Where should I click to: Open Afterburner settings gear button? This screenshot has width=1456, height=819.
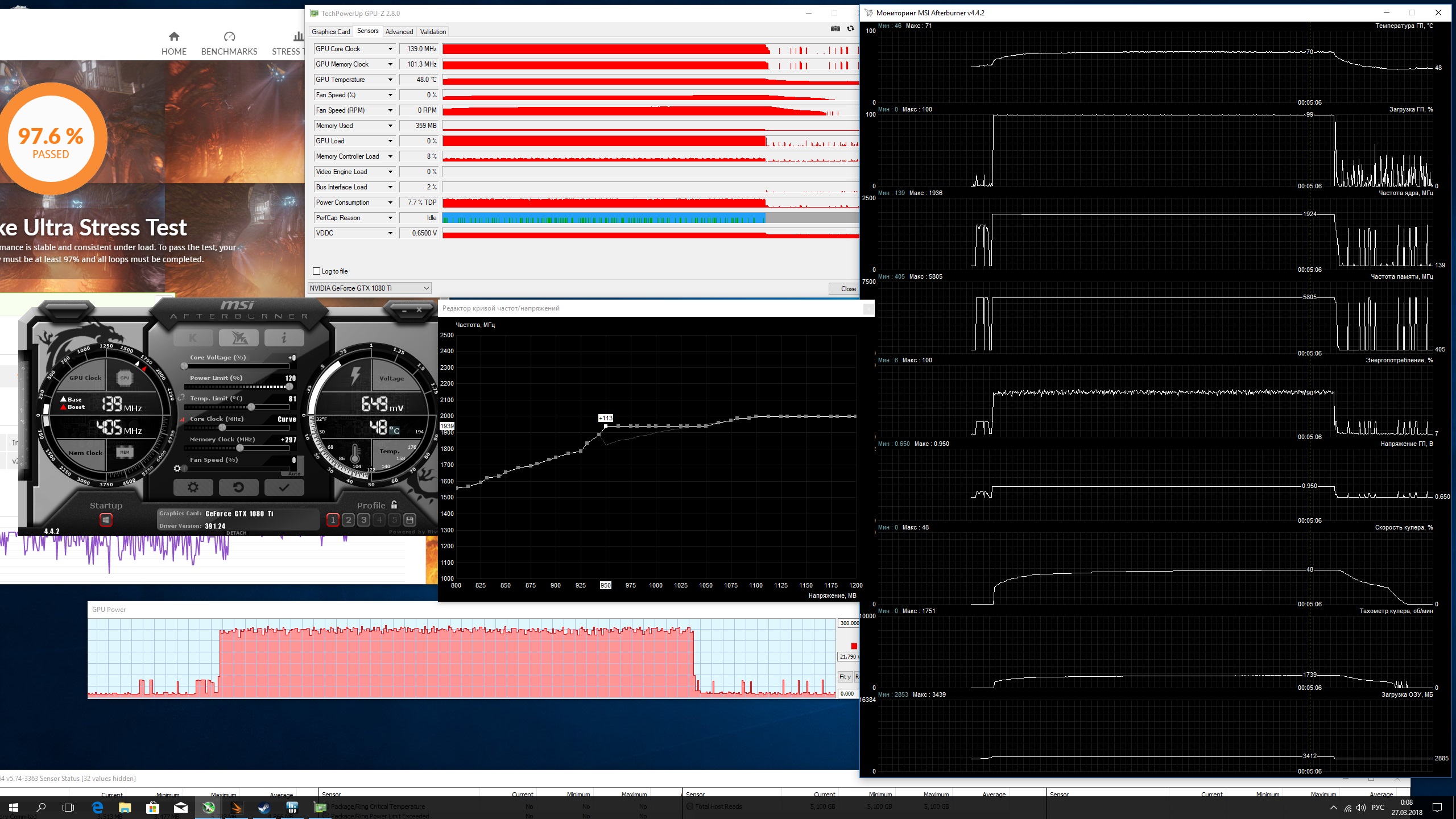[x=193, y=487]
